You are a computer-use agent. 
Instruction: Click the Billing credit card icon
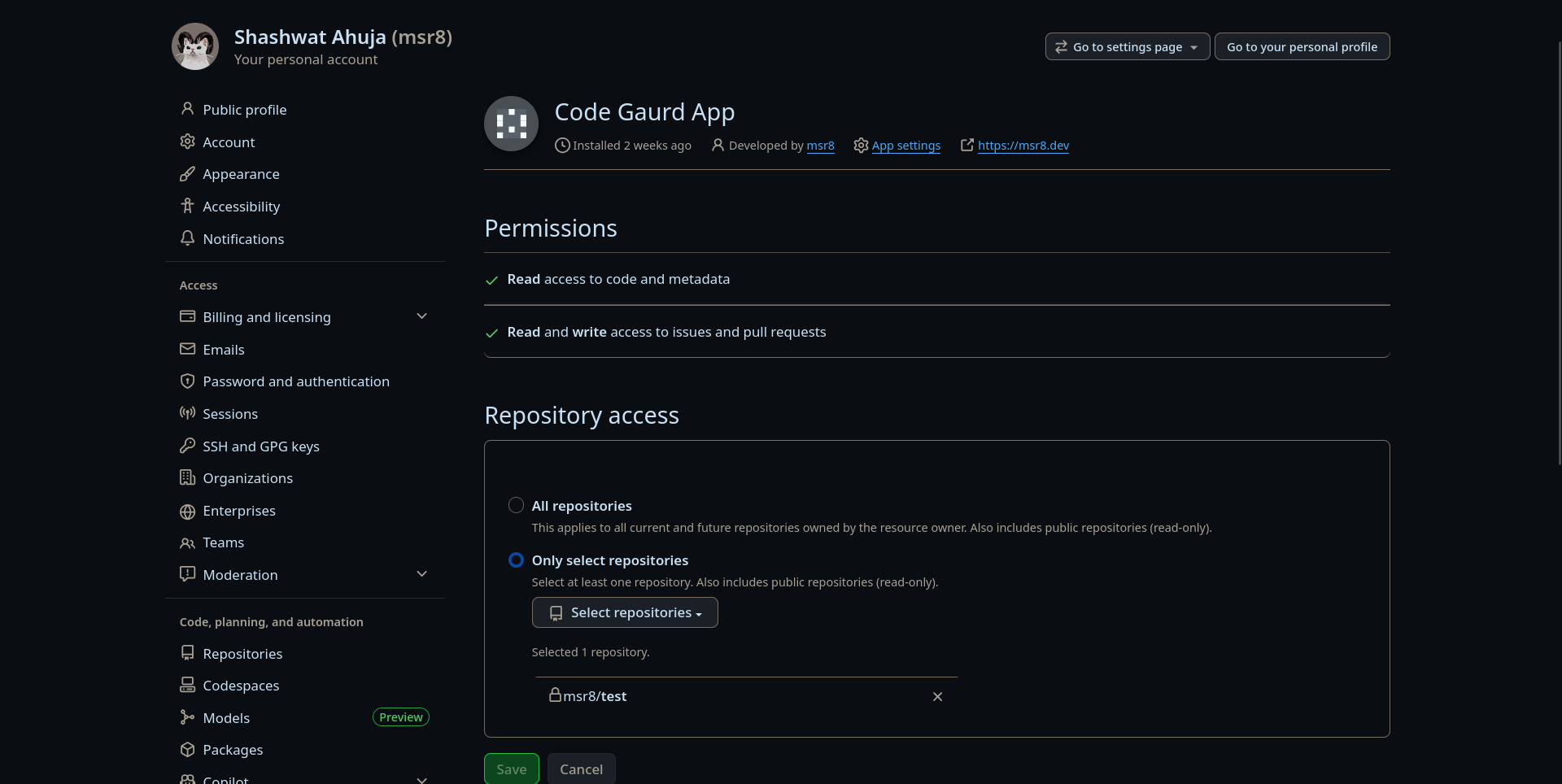(187, 316)
